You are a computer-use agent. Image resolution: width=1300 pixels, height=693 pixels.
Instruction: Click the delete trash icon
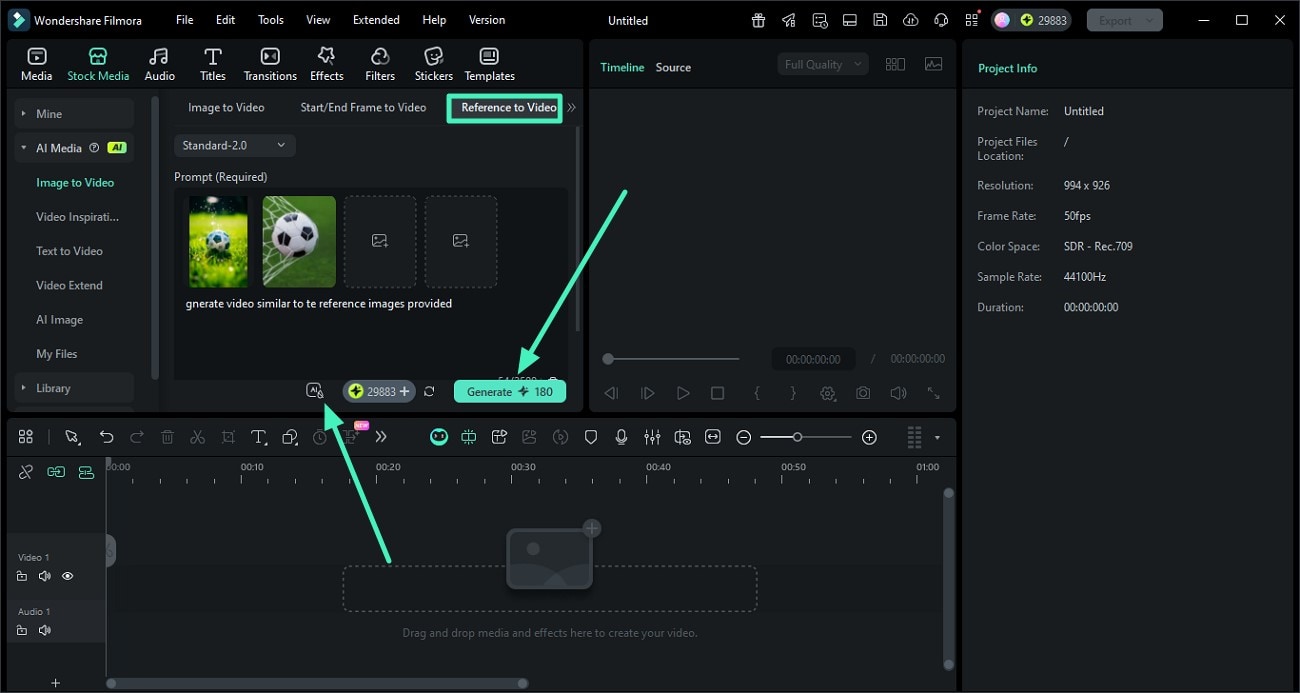coord(167,437)
